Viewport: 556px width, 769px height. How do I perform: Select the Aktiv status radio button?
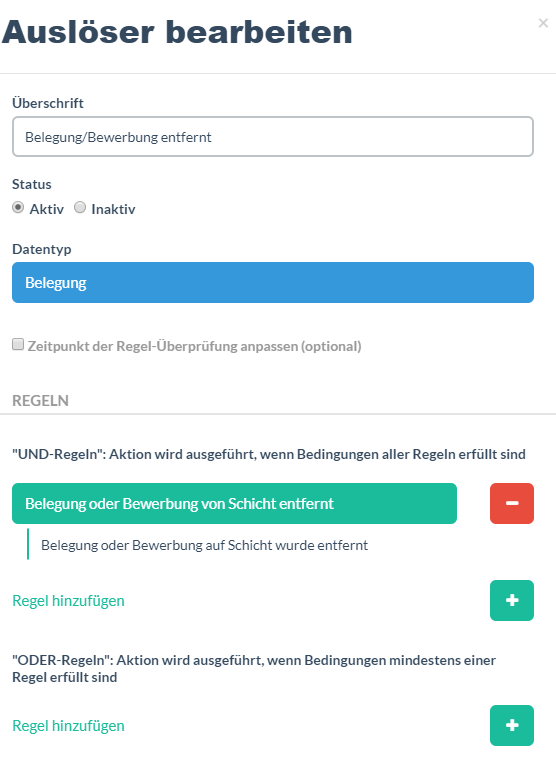tap(18, 207)
